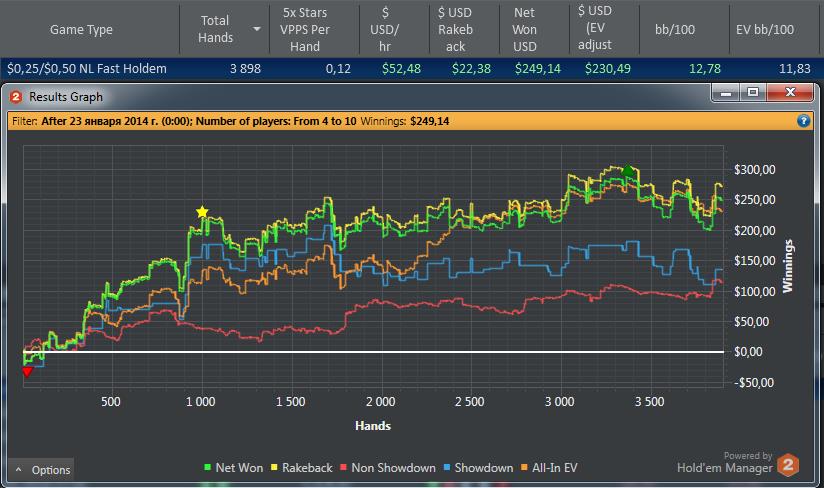Click the 0,12 VPPS per hand value

pyautogui.click(x=338, y=69)
